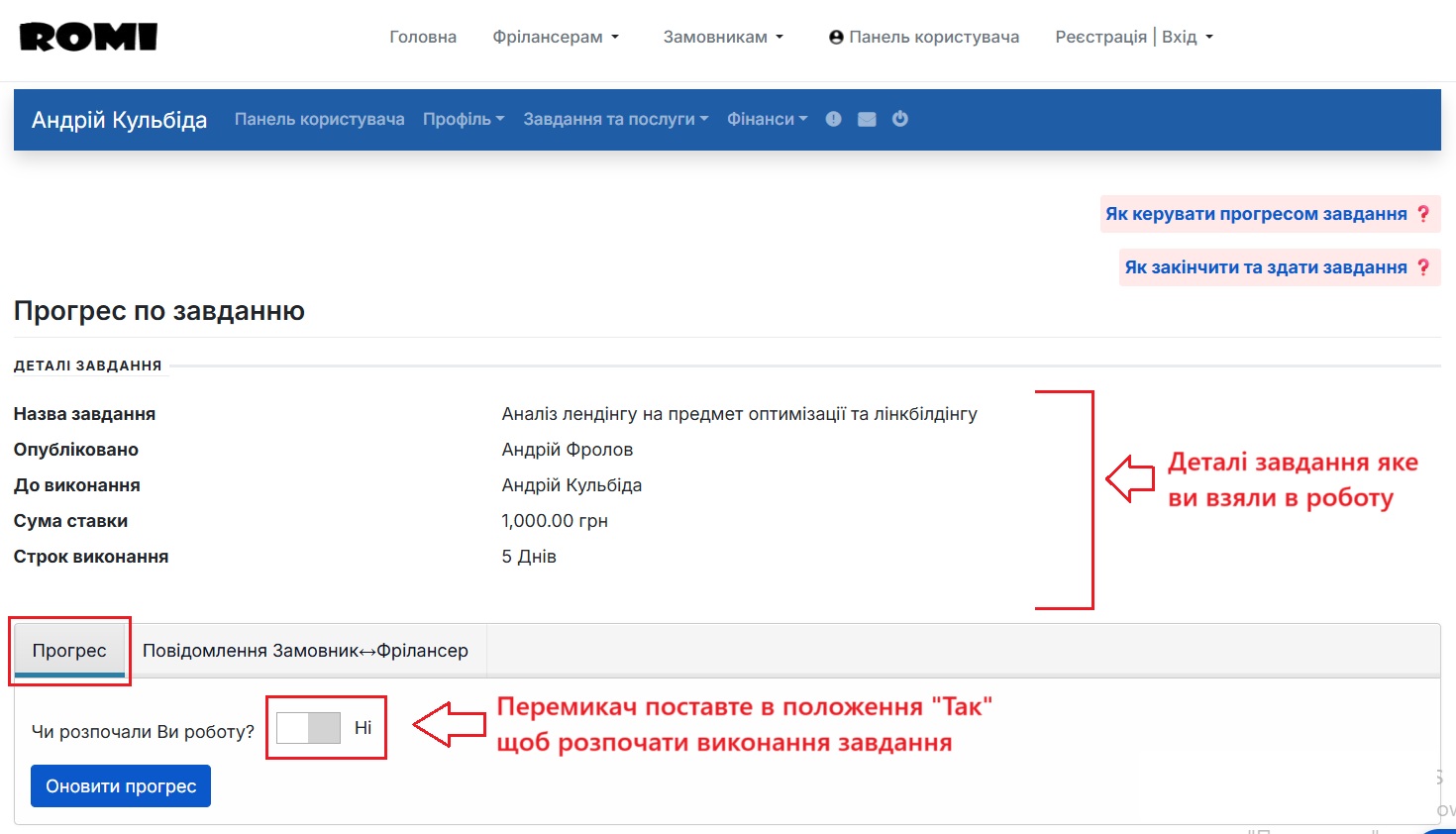Viewport: 1456px width, 834px height.
Task: Switch to the 'Повідомлення Замовник↔Фрілансер' tab
Action: pos(305,650)
